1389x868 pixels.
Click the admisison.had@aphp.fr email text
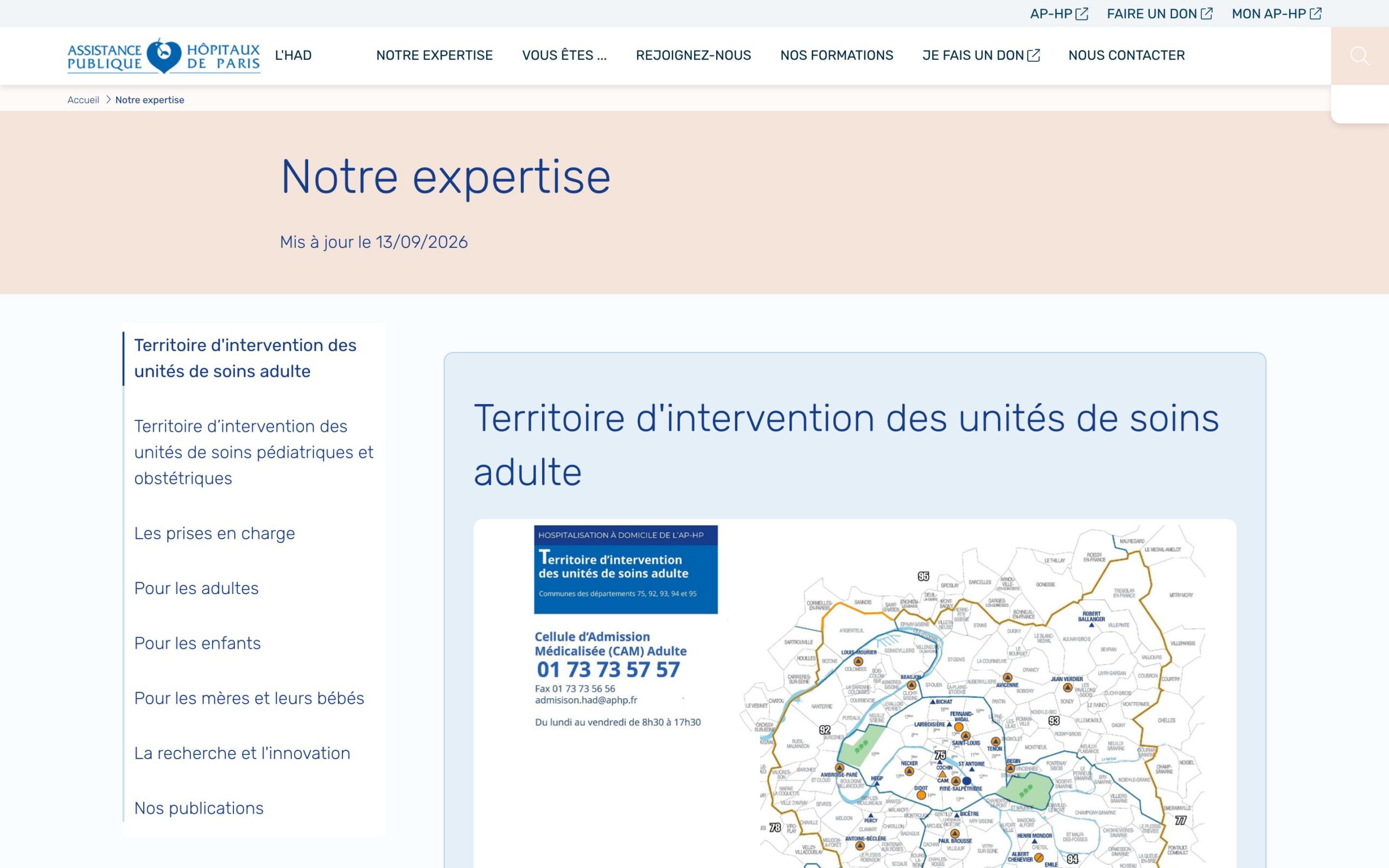pos(586,700)
